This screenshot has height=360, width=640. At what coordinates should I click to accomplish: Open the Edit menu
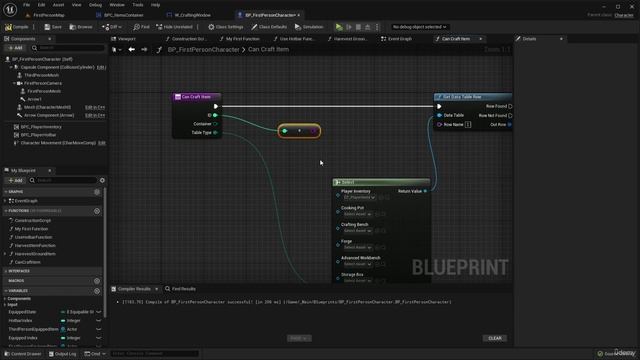[41, 5]
